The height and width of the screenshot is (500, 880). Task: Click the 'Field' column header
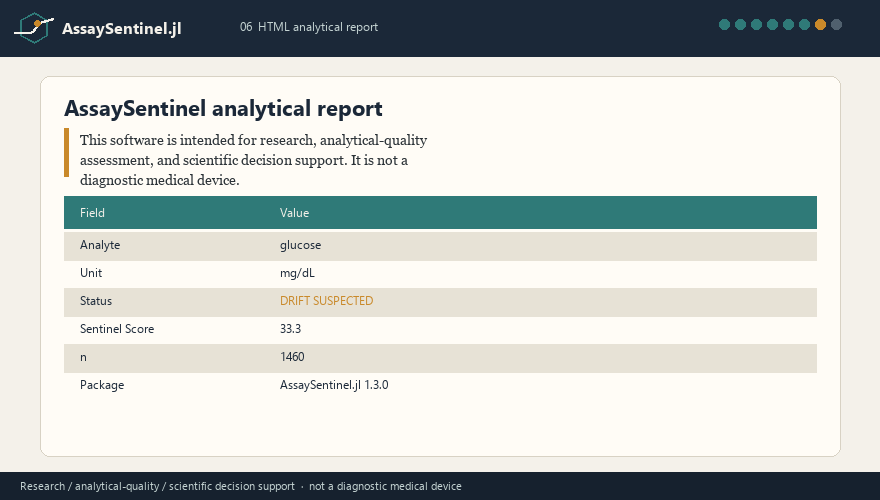point(92,213)
